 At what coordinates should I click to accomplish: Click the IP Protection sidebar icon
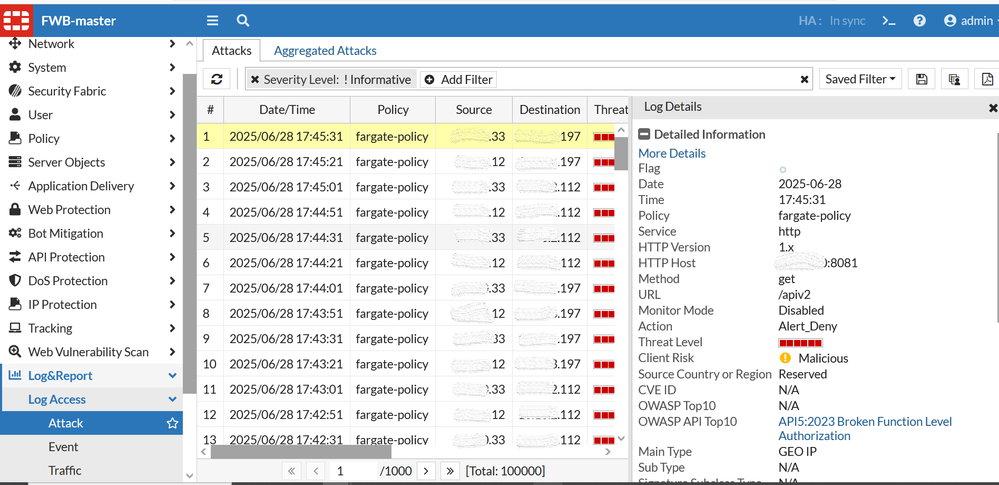[x=15, y=305]
